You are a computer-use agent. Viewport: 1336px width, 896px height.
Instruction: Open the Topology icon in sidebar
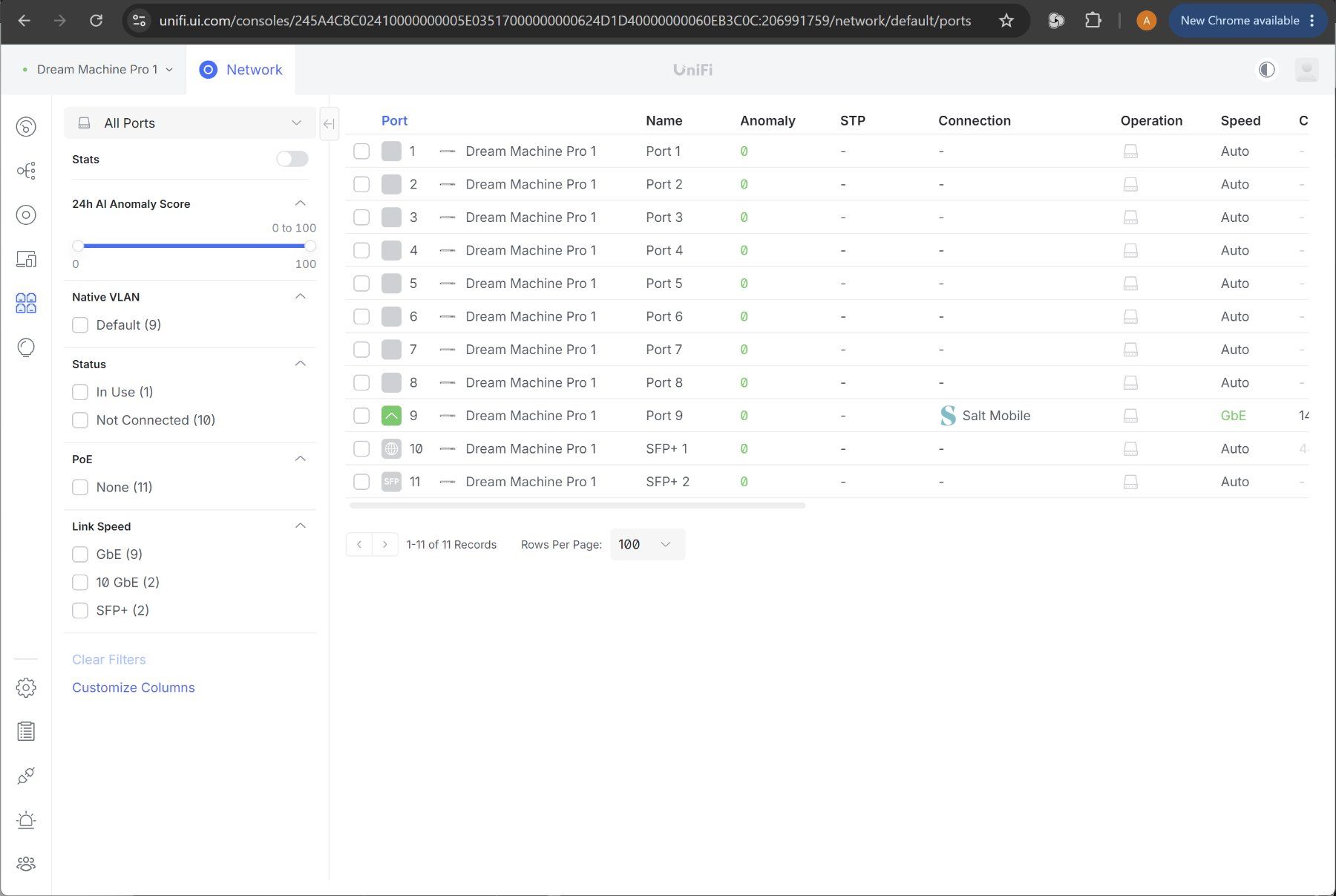coord(26,171)
